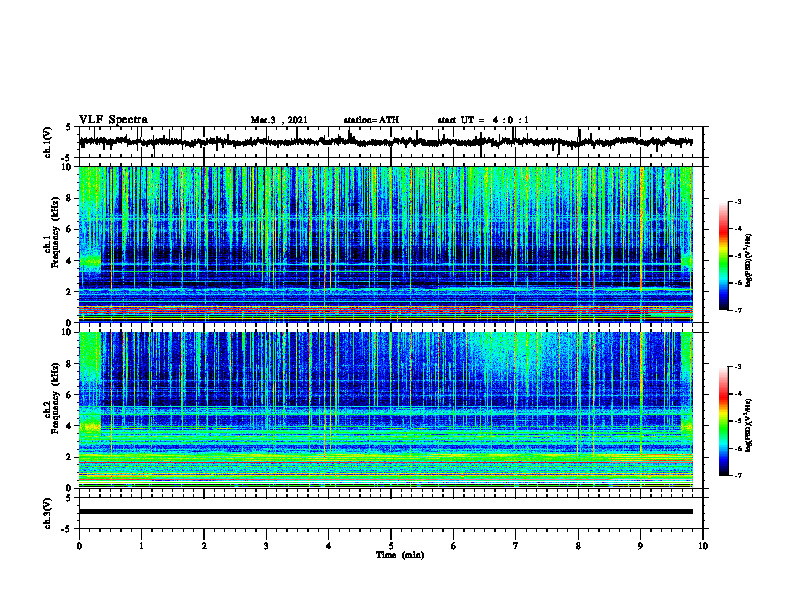Screen dimensions: 792x612
Task: Click the ch.1 spectrogram color scale bar
Action: (x=723, y=256)
